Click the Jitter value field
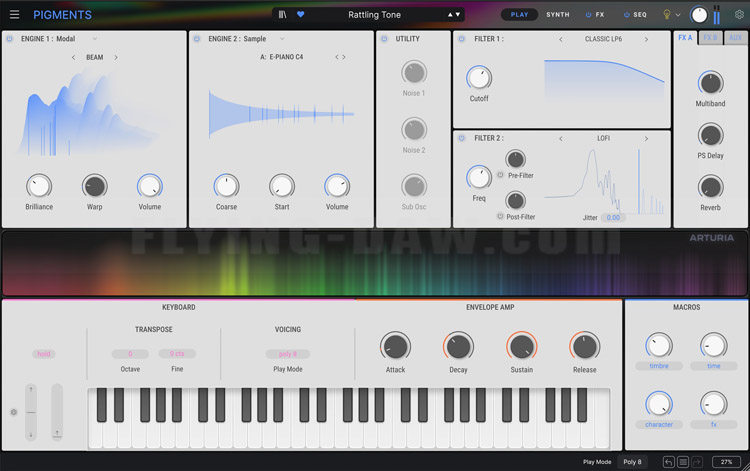Screen dimensions: 750x471 click(x=613, y=218)
